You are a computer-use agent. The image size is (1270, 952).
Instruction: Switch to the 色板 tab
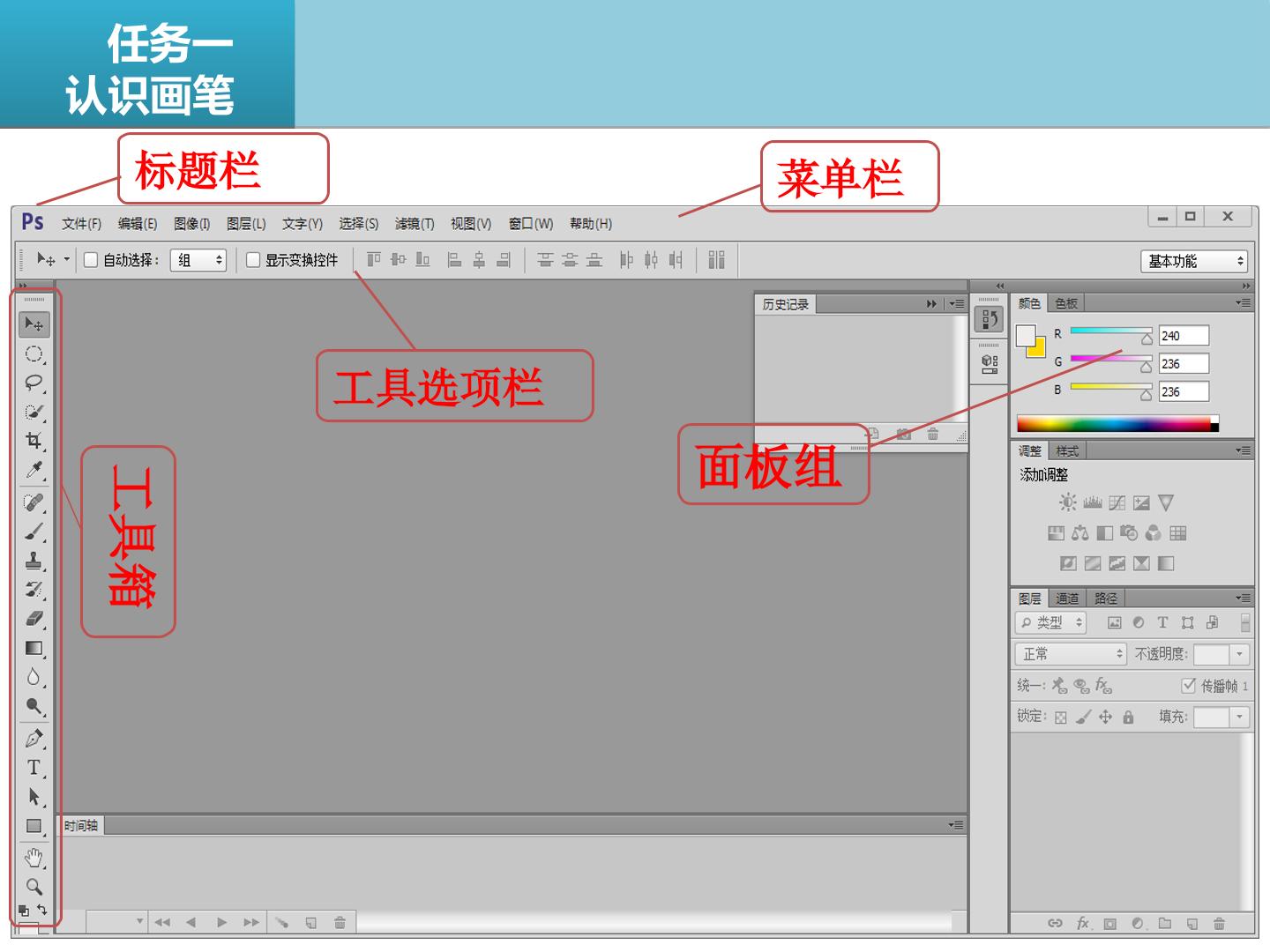[x=1066, y=303]
